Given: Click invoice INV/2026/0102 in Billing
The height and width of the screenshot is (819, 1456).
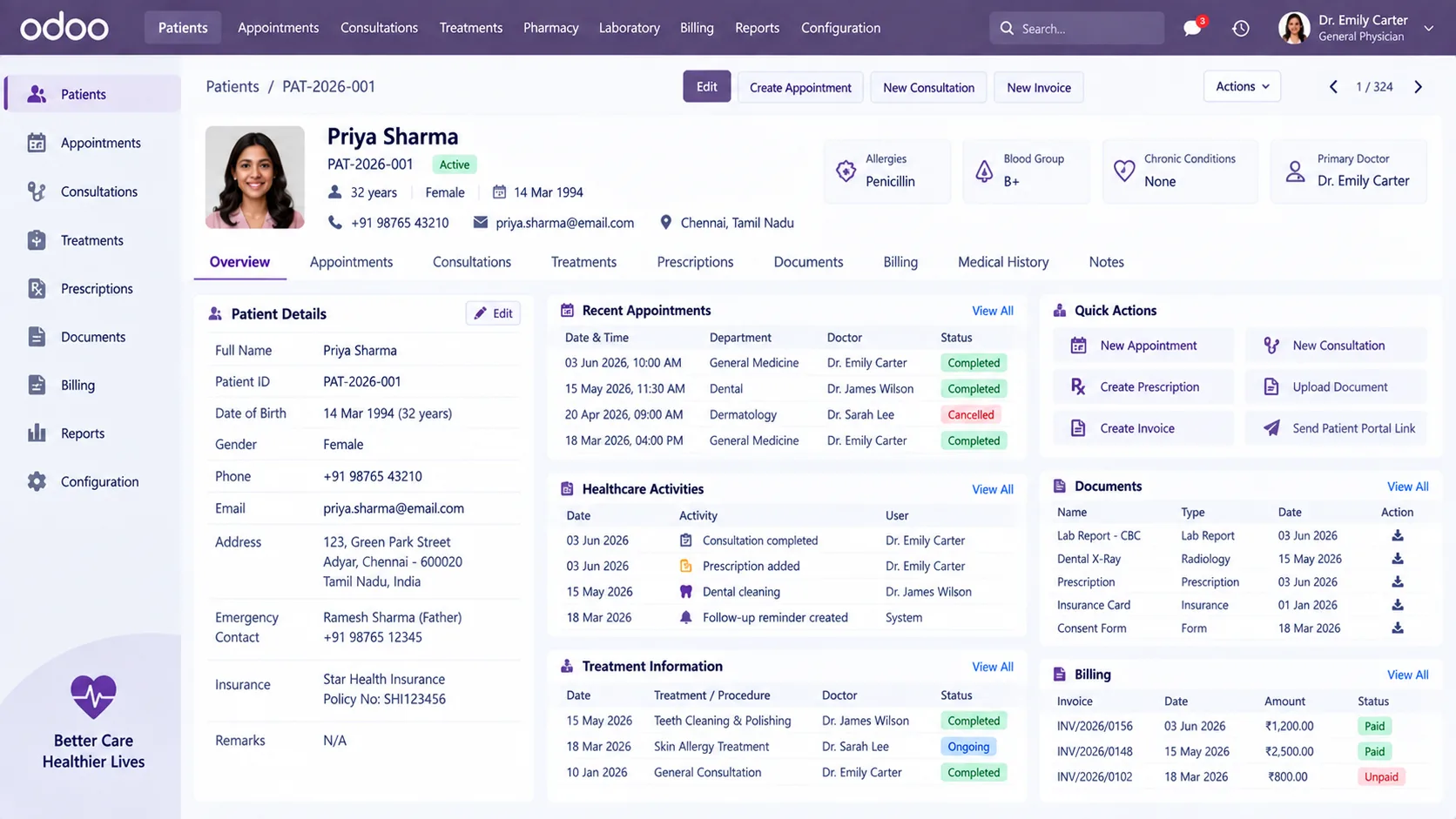Looking at the screenshot, I should [x=1095, y=776].
